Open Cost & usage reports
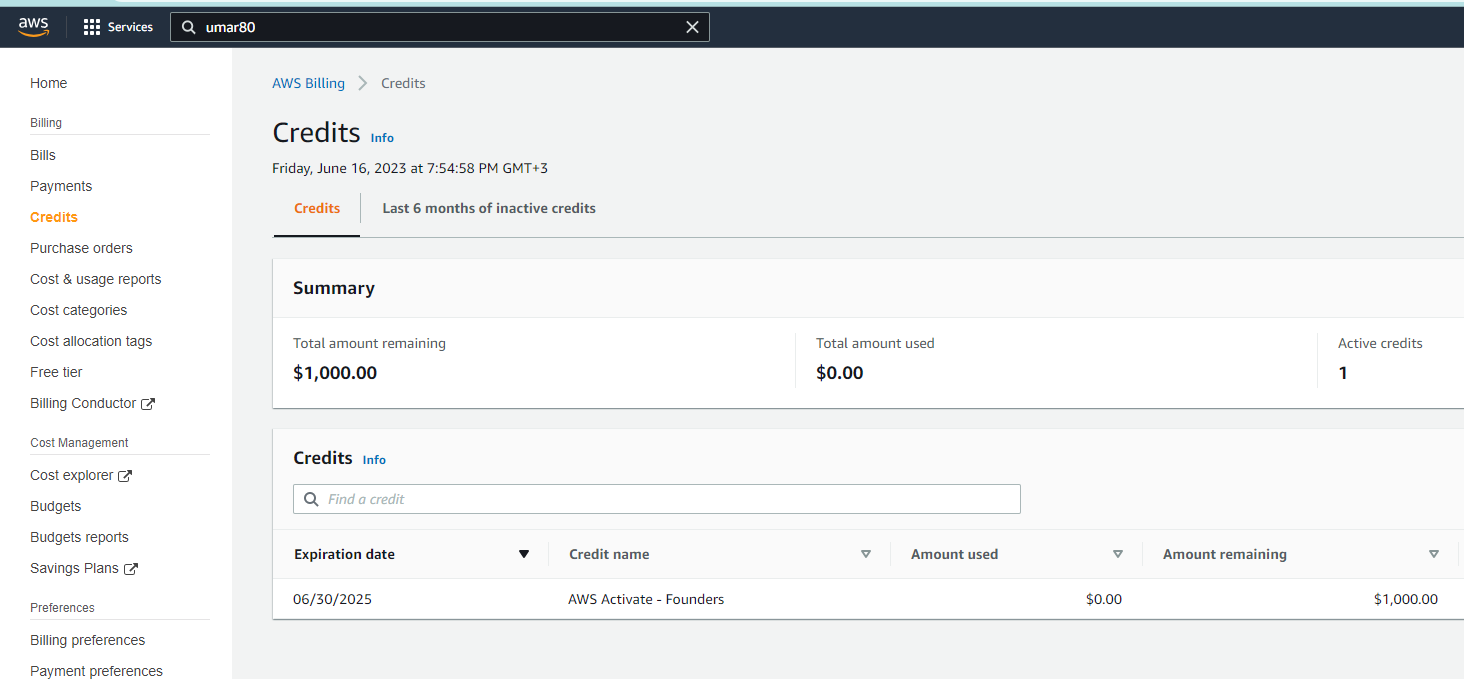This screenshot has width=1464, height=679. click(x=96, y=279)
